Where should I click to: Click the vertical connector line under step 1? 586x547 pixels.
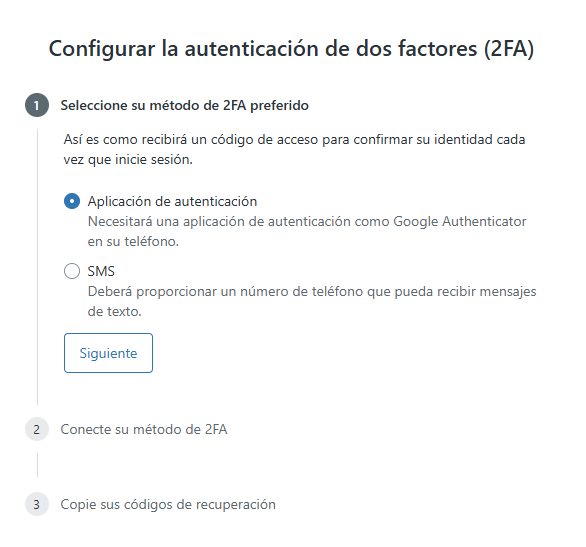tap(37, 267)
